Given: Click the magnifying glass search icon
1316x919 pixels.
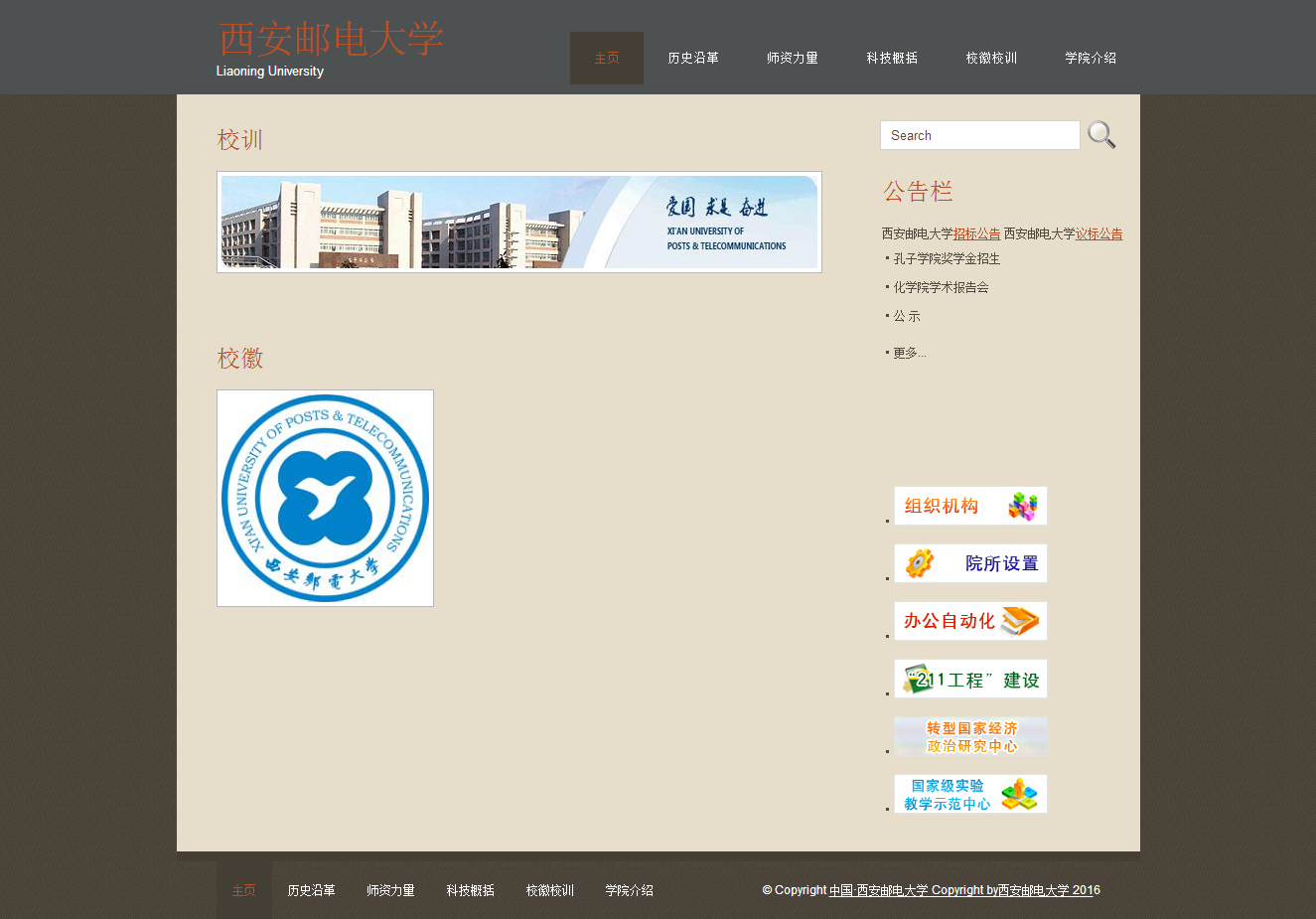Looking at the screenshot, I should (1100, 135).
